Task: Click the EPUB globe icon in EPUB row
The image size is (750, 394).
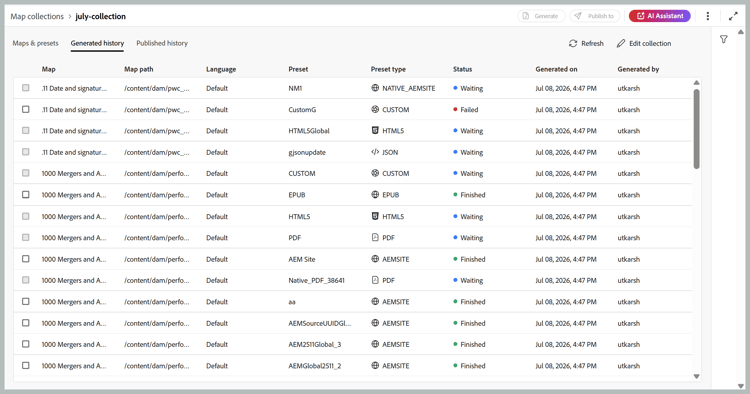Action: pyautogui.click(x=375, y=195)
